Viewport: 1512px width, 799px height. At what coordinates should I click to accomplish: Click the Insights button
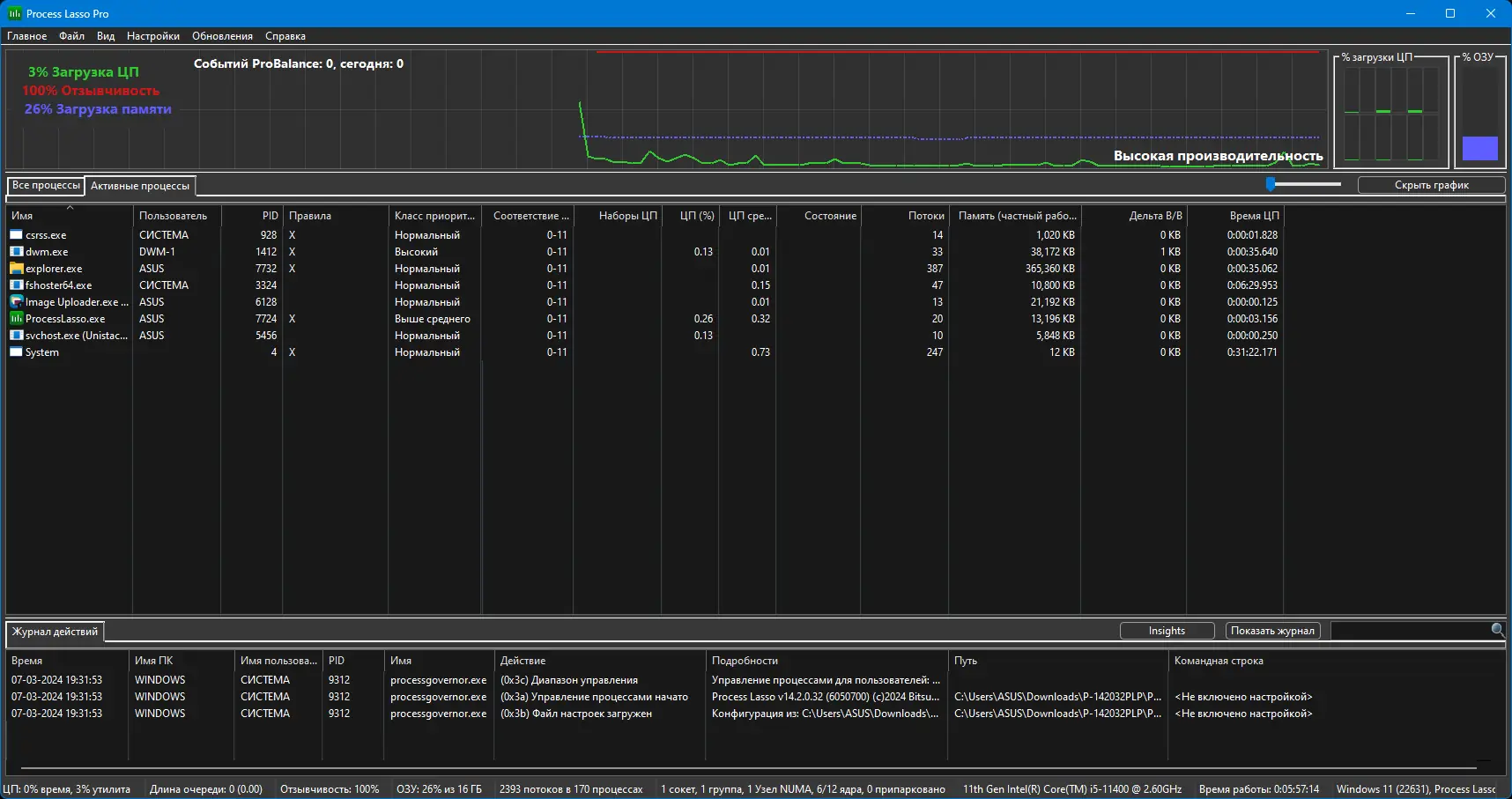(x=1167, y=631)
